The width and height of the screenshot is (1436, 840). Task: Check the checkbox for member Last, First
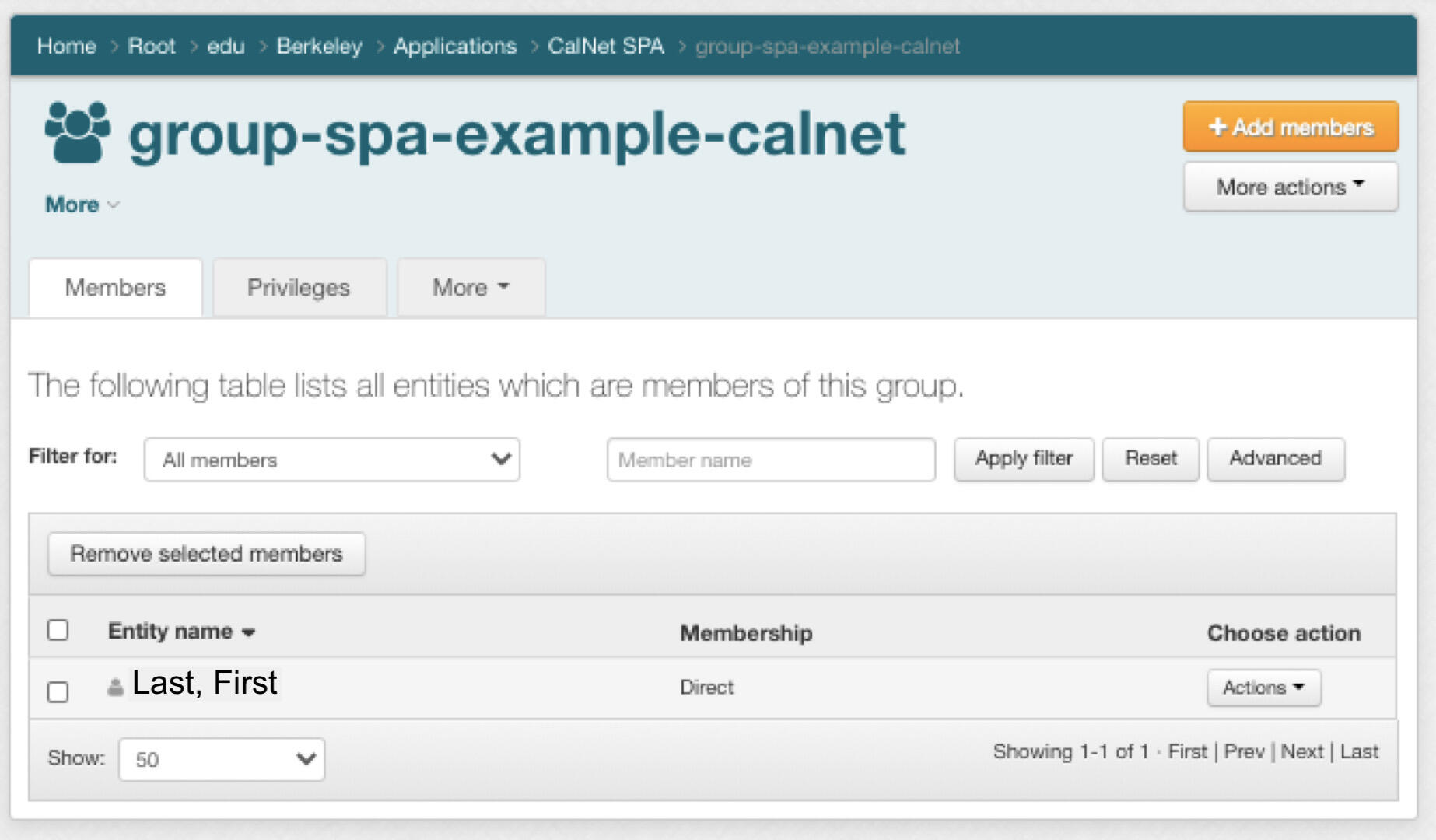tap(58, 691)
